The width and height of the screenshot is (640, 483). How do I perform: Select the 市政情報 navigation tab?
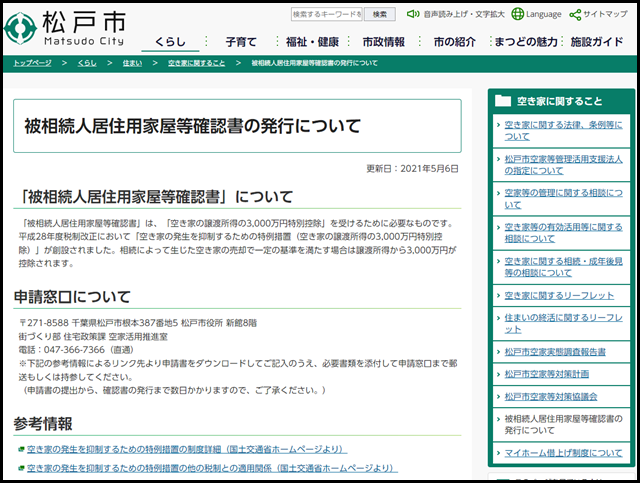[384, 42]
